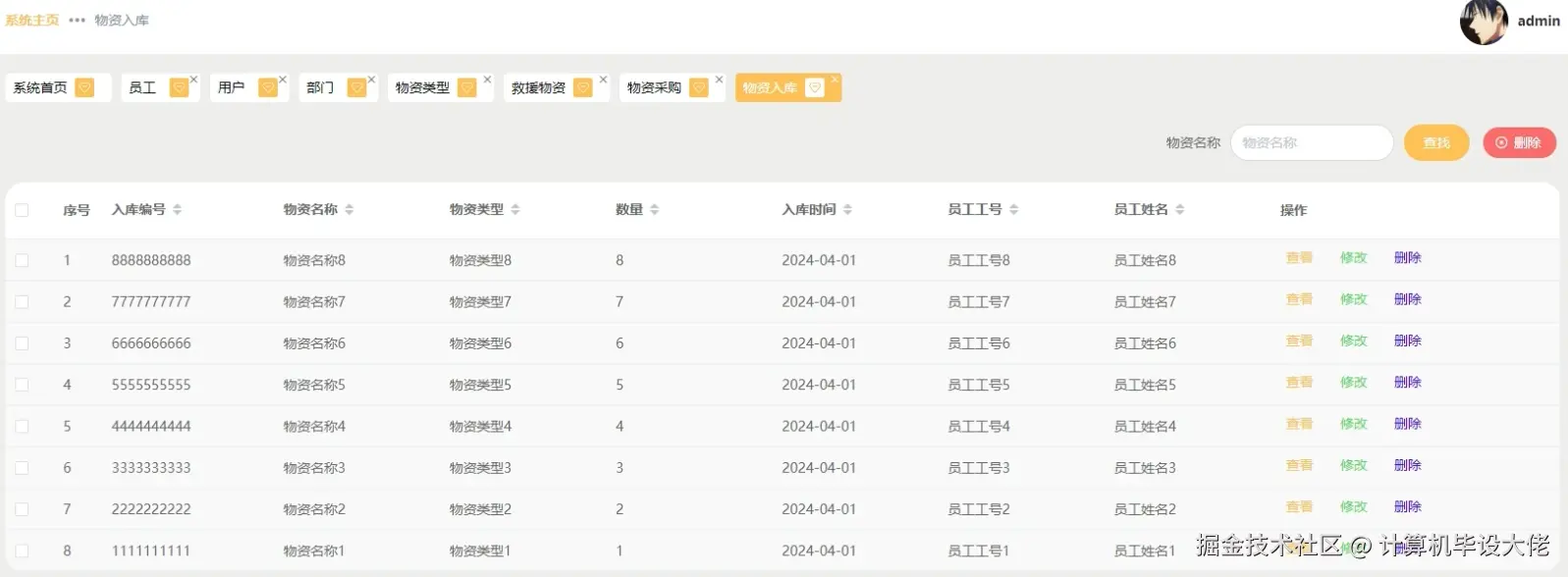This screenshot has height=577, width=1568.
Task: Check the row with 入库编号 5555555555
Action: (22, 385)
